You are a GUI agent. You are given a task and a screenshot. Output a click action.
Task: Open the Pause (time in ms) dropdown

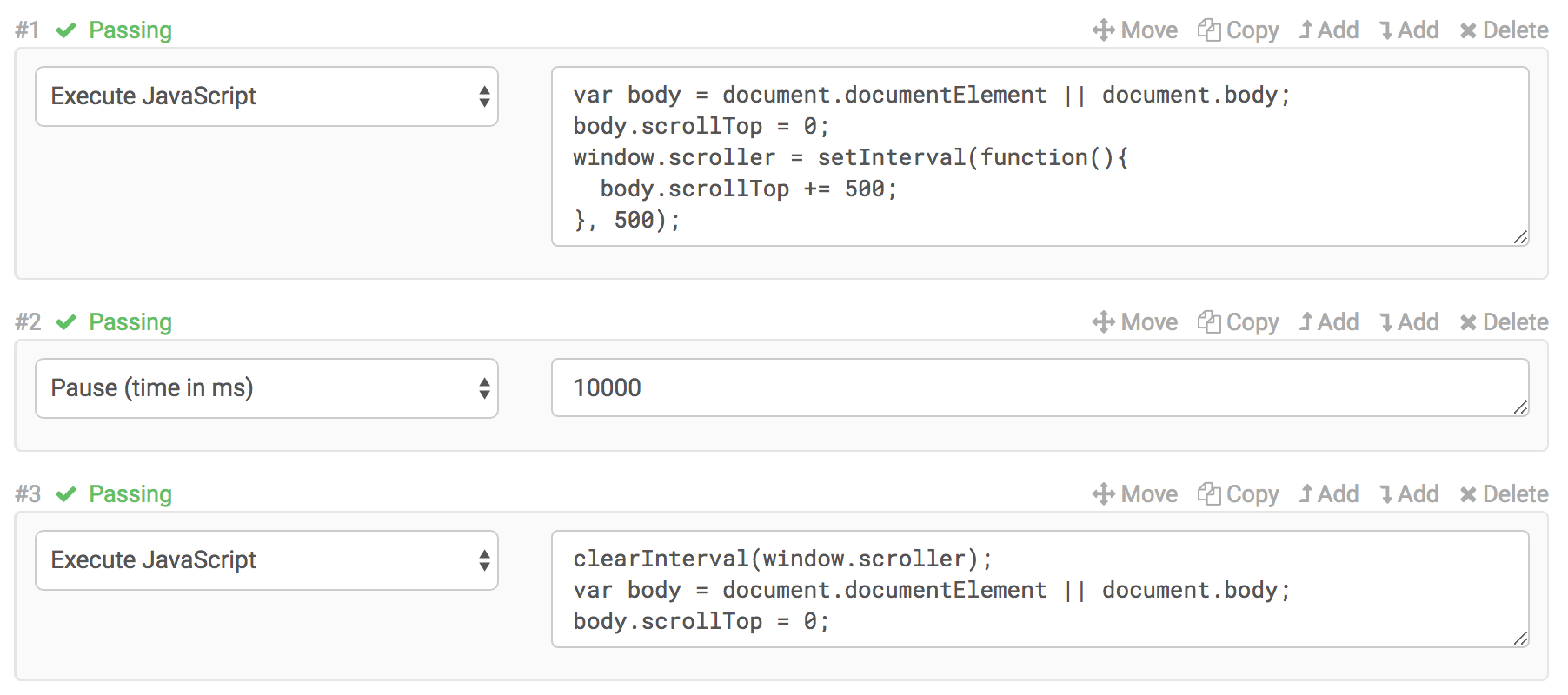click(x=266, y=388)
